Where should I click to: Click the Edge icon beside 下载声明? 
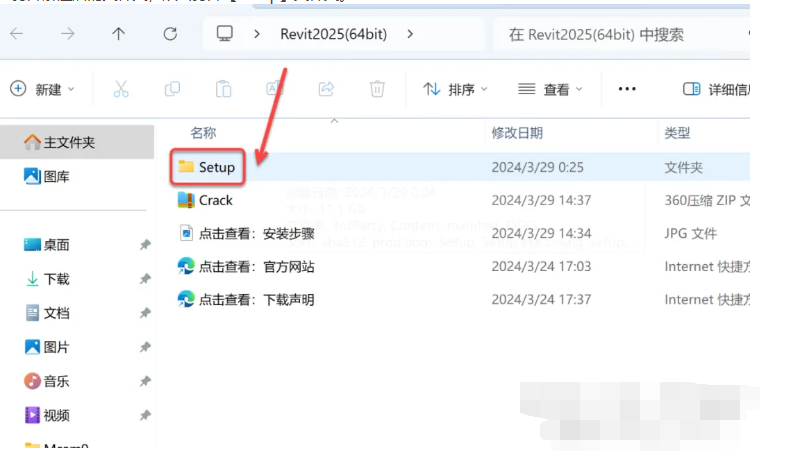(x=186, y=299)
